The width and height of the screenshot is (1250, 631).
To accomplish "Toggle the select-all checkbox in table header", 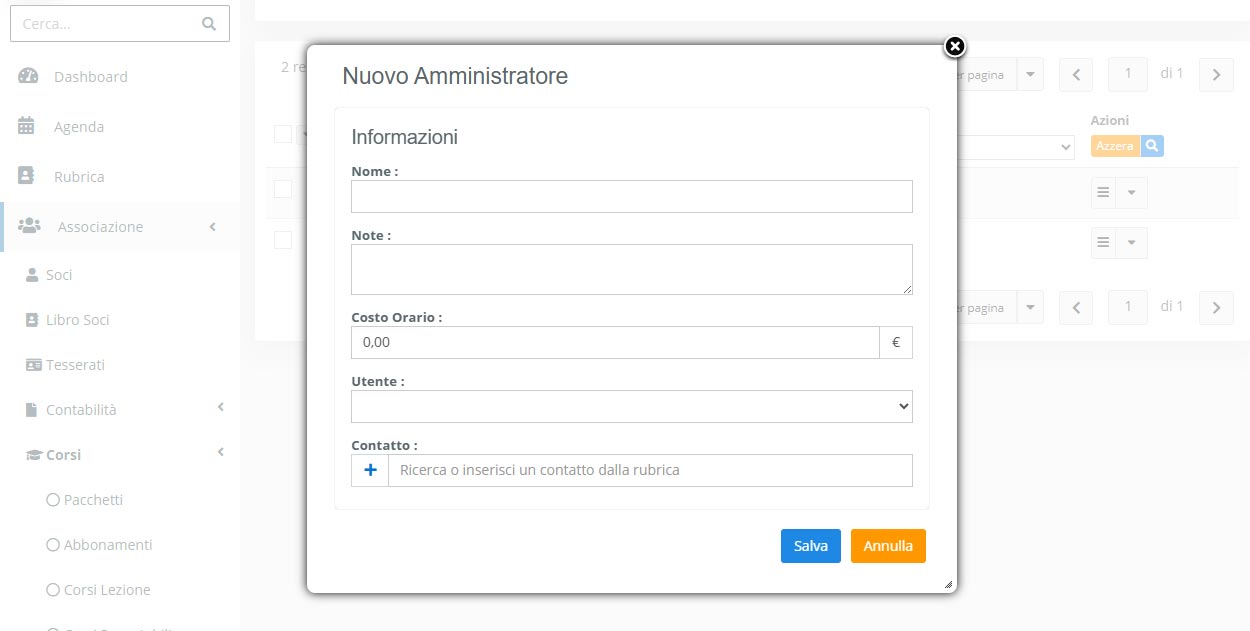I will (283, 134).
